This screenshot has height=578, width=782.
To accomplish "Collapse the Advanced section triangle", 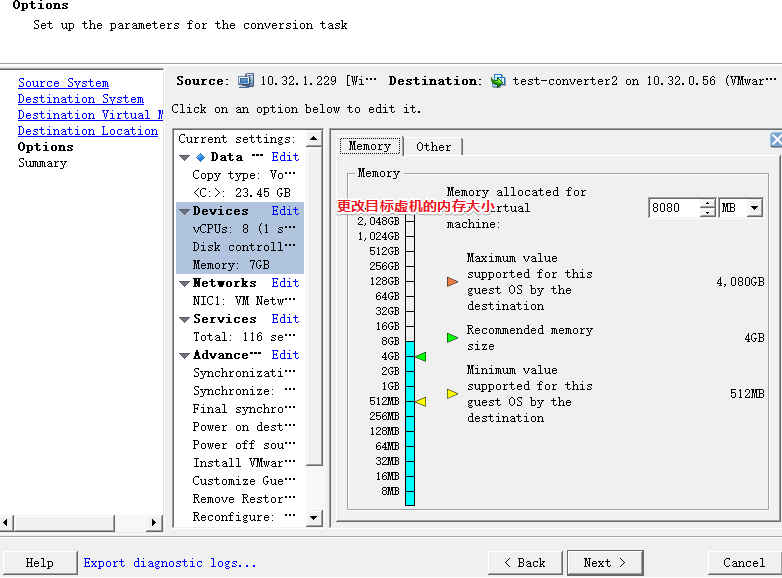I will tap(185, 356).
